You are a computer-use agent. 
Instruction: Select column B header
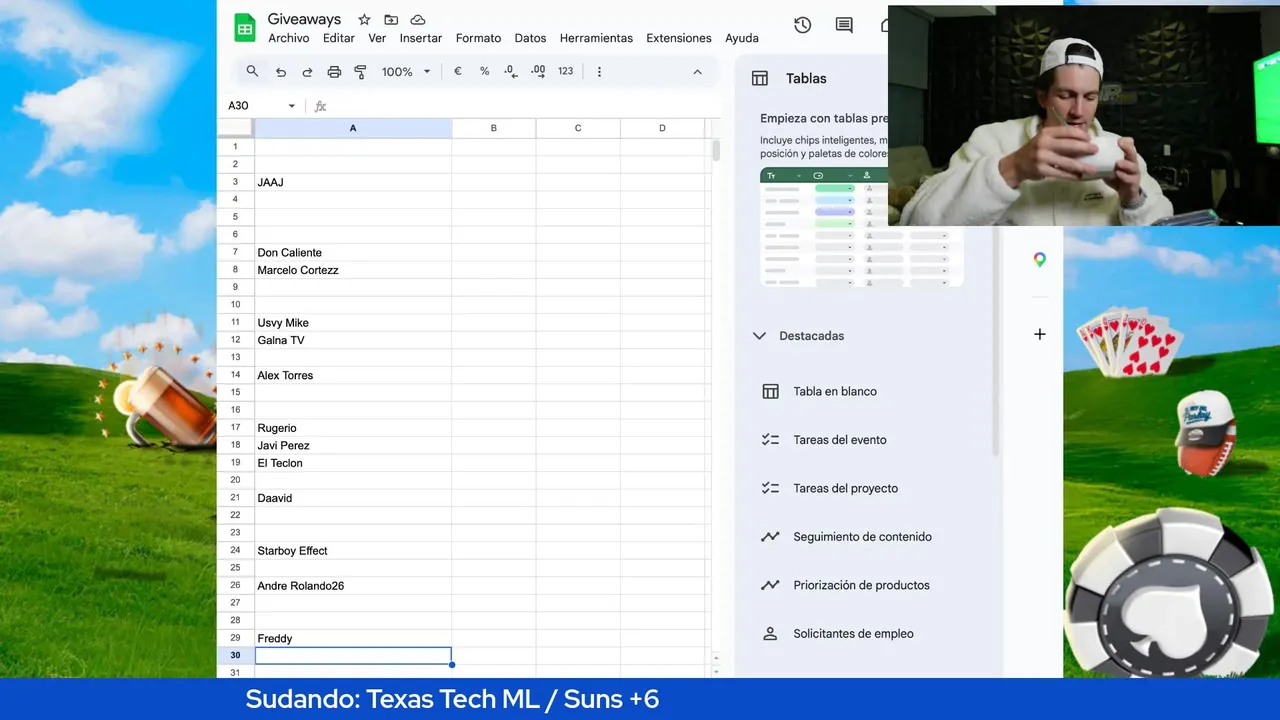pos(493,128)
